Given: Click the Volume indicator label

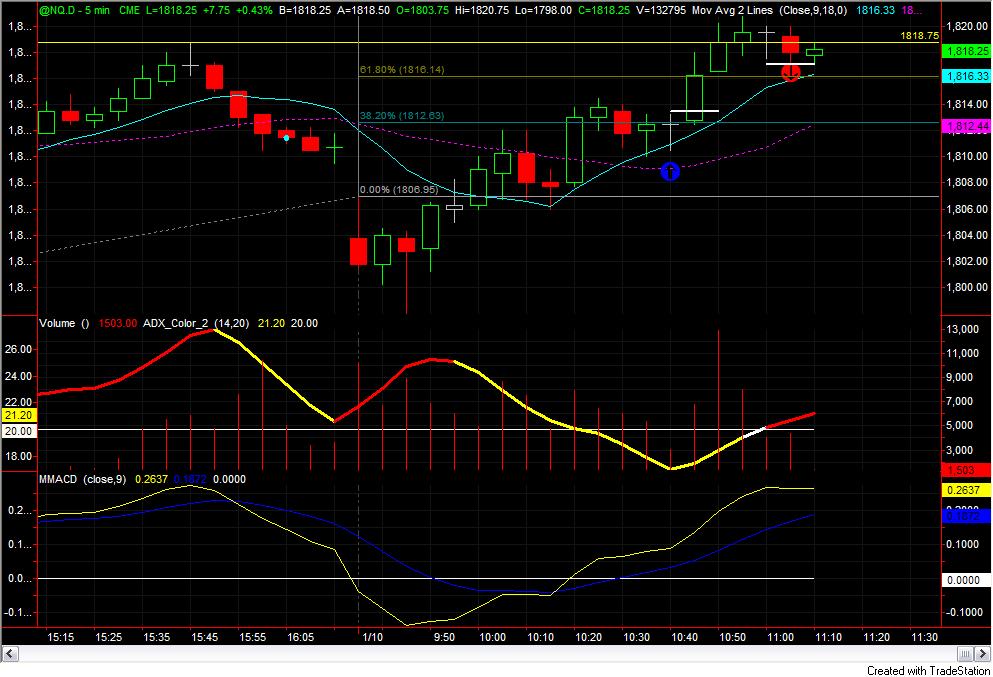Looking at the screenshot, I should [x=60, y=323].
